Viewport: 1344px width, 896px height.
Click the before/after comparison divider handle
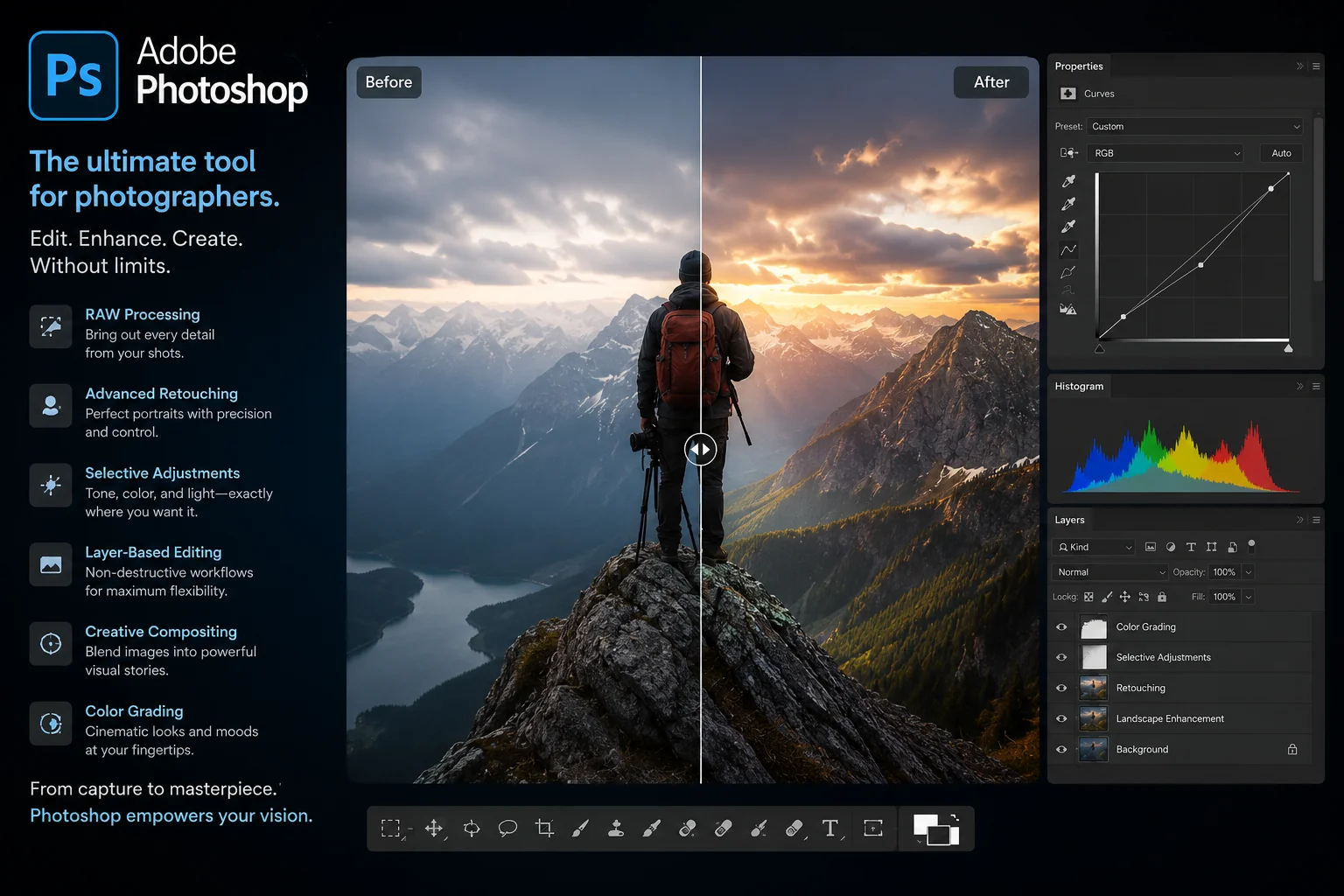coord(701,450)
